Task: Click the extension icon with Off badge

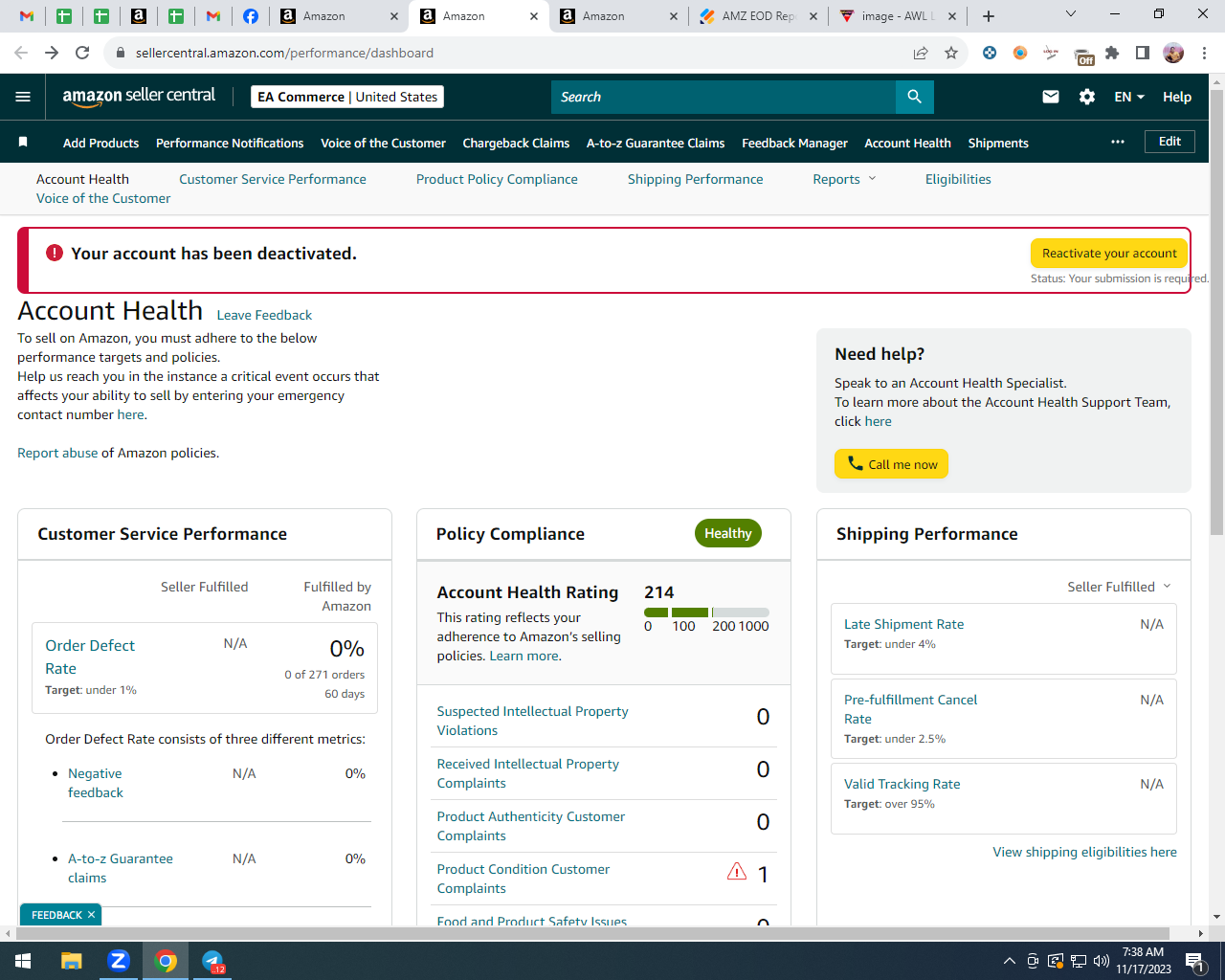Action: coord(1083,56)
